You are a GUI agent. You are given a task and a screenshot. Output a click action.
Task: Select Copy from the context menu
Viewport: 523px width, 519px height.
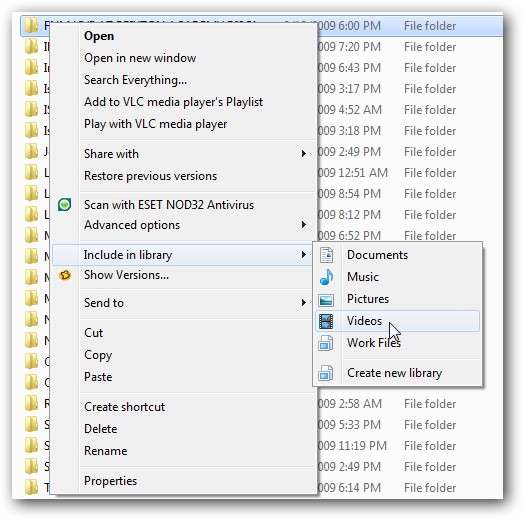point(98,355)
